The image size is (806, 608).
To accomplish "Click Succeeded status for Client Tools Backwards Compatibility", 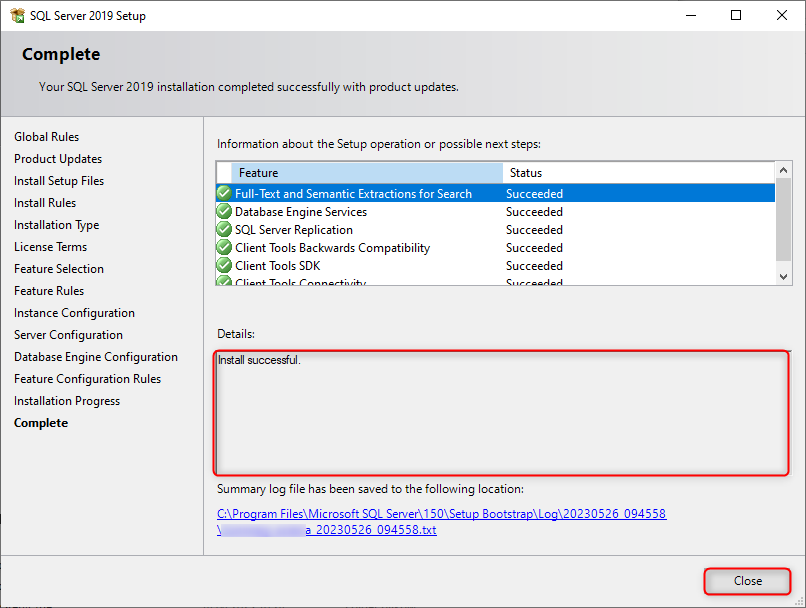I will coord(534,248).
